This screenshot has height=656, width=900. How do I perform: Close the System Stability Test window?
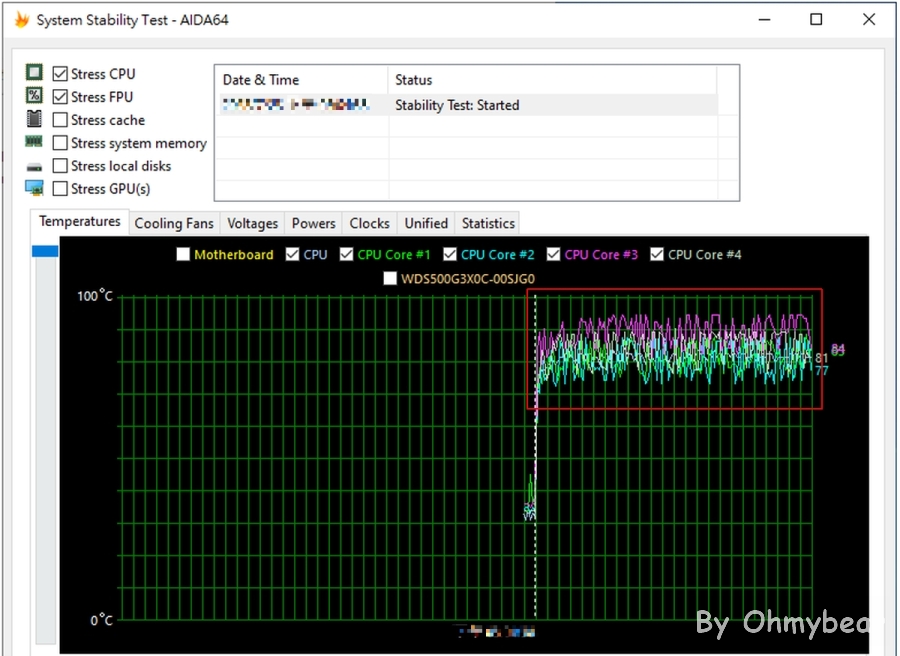pos(868,20)
